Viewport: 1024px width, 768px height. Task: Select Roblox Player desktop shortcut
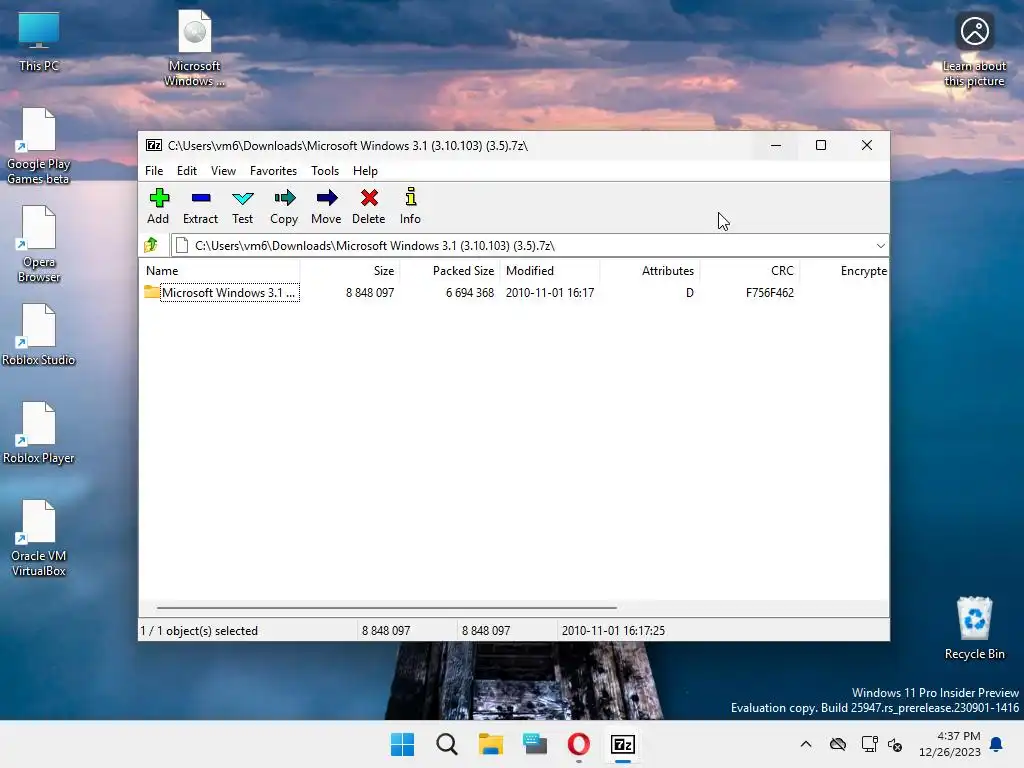[39, 432]
